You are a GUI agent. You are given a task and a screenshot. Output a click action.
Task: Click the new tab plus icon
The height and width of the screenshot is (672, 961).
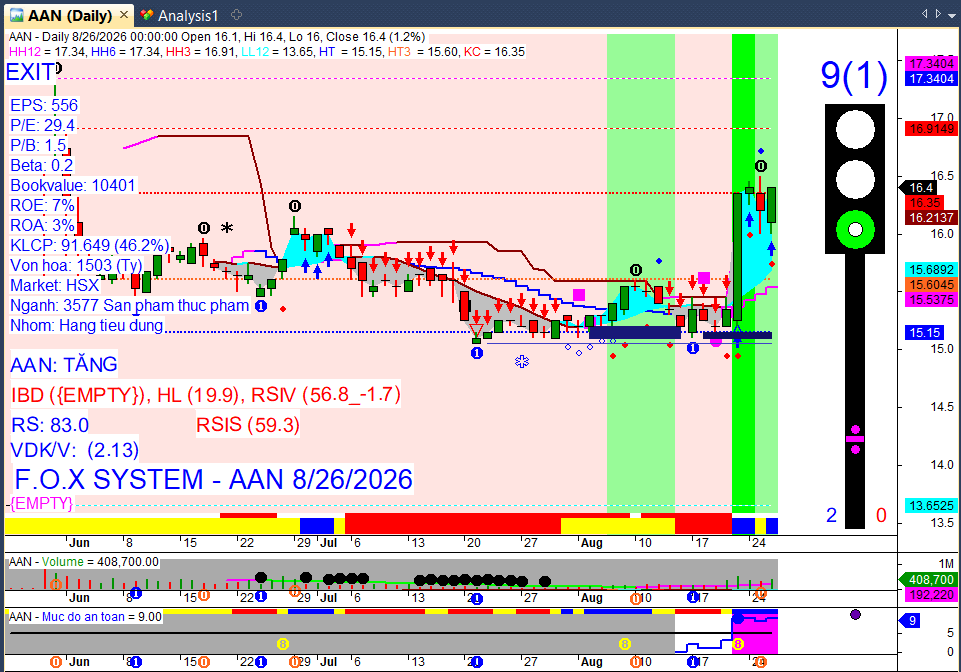(x=237, y=15)
